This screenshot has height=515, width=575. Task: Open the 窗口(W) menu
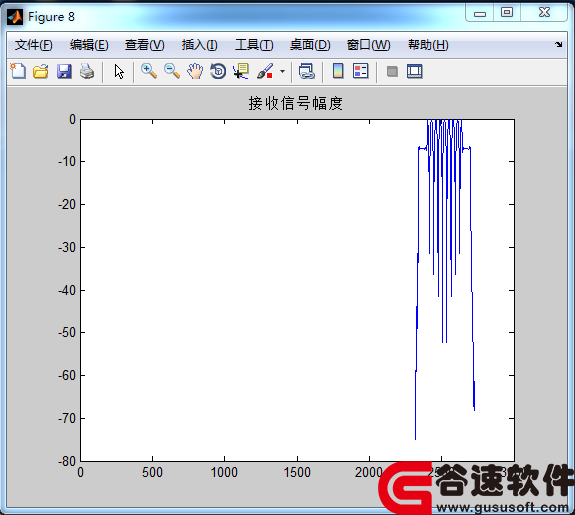click(369, 45)
